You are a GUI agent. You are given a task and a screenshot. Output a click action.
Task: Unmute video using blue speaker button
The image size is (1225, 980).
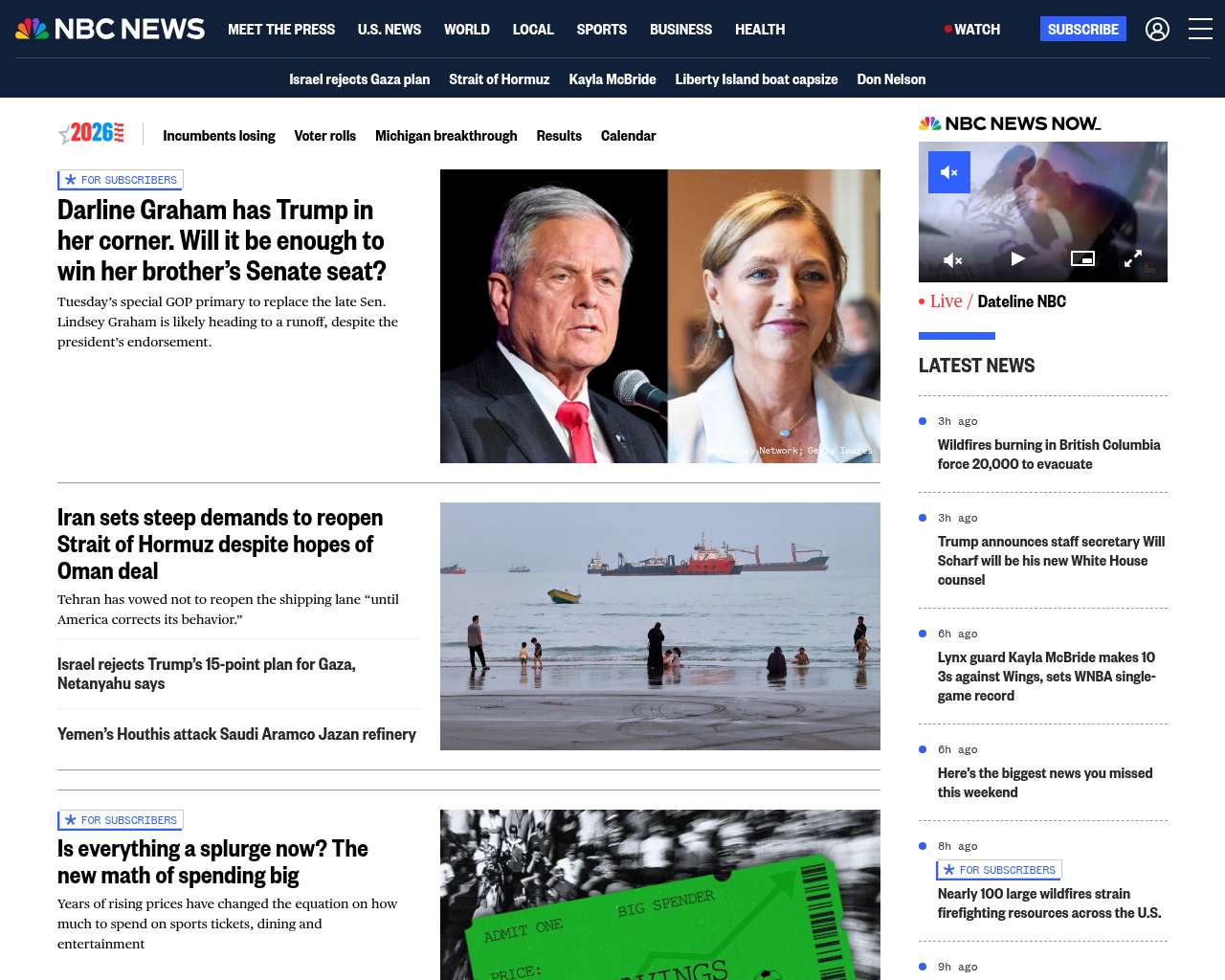[949, 172]
